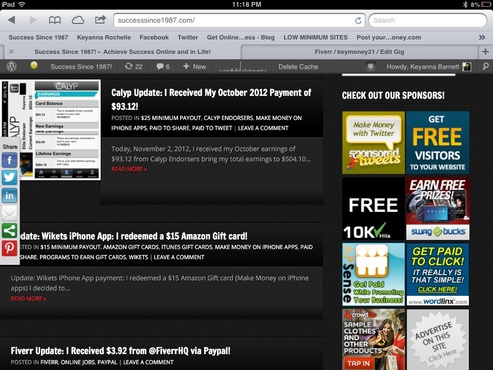Open the $25 MINIMUM PAYOUT category
Image resolution: width=493 pixels, height=370 pixels.
(171, 118)
